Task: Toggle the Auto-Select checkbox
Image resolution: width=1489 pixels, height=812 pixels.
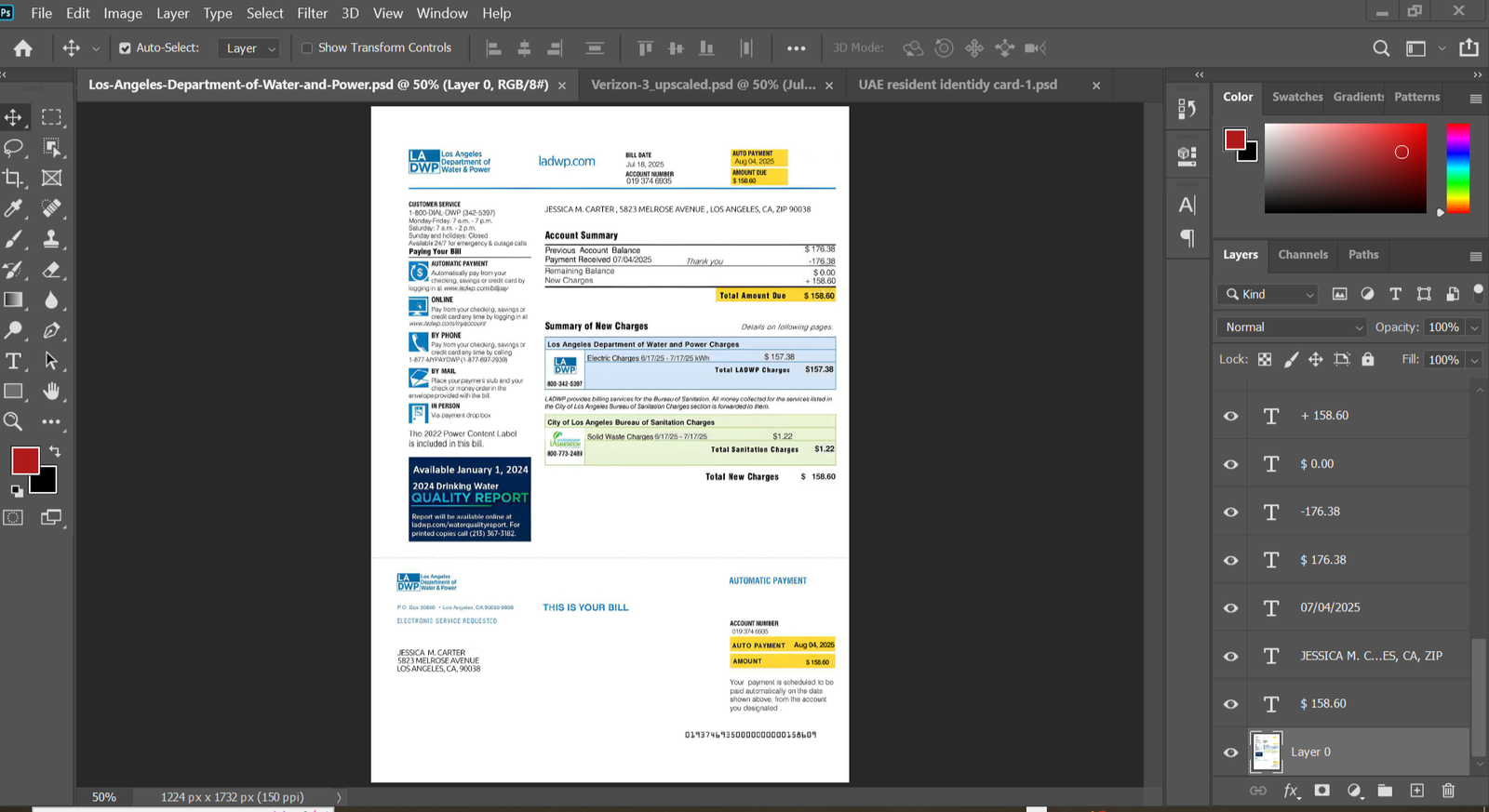Action: (125, 48)
